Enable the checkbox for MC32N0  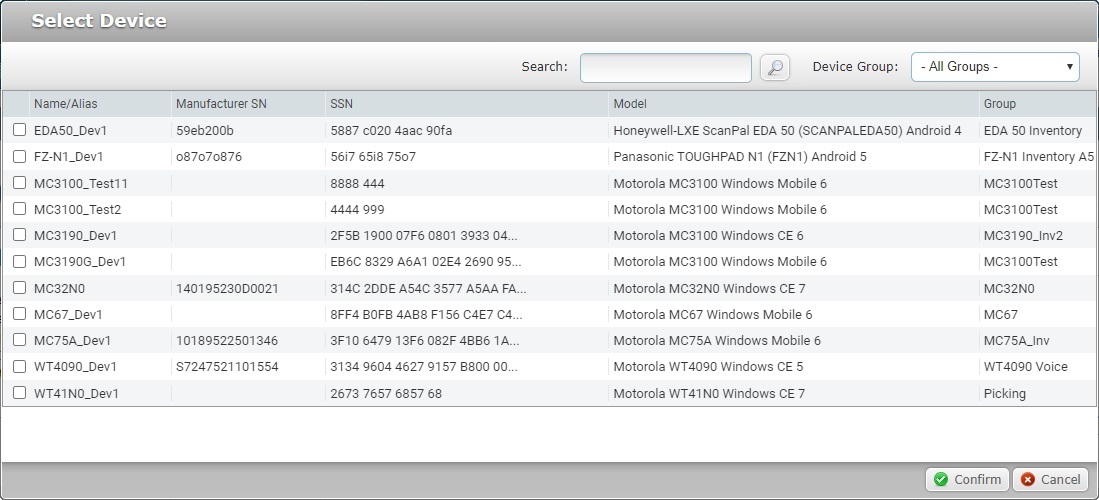tap(19, 288)
